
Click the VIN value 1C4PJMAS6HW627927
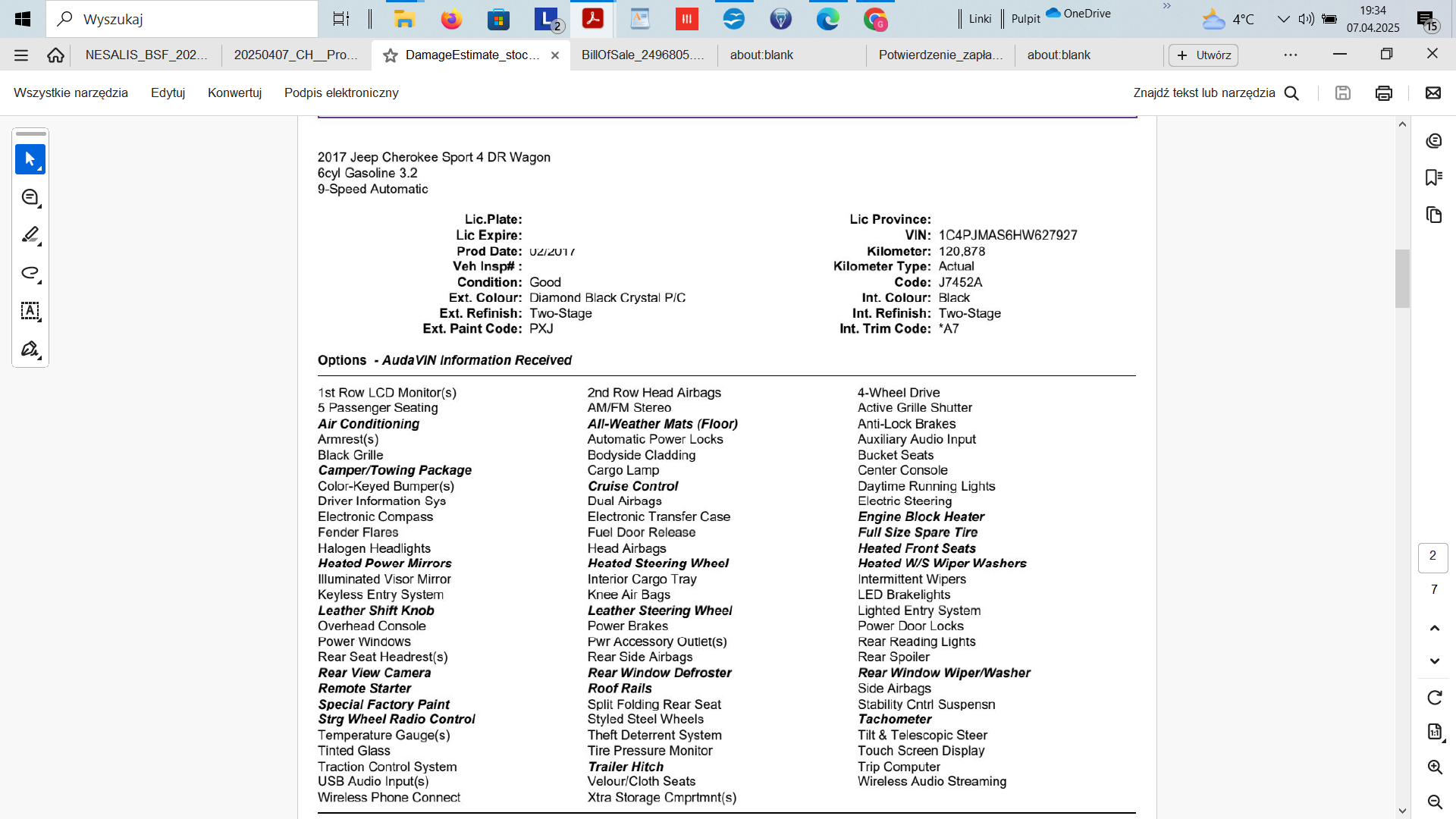tap(1008, 235)
